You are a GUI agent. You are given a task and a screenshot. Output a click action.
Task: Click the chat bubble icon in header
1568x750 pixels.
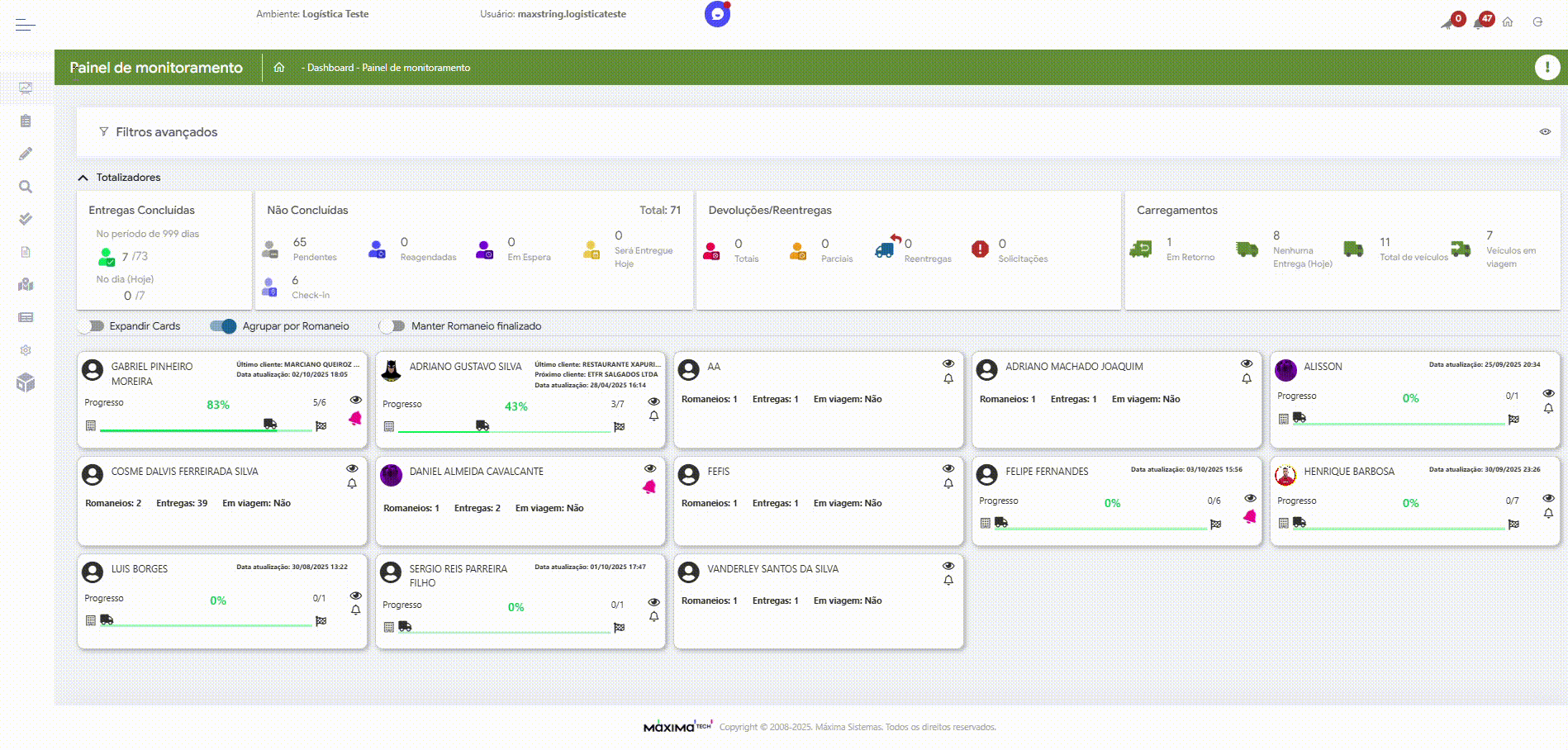(x=717, y=14)
